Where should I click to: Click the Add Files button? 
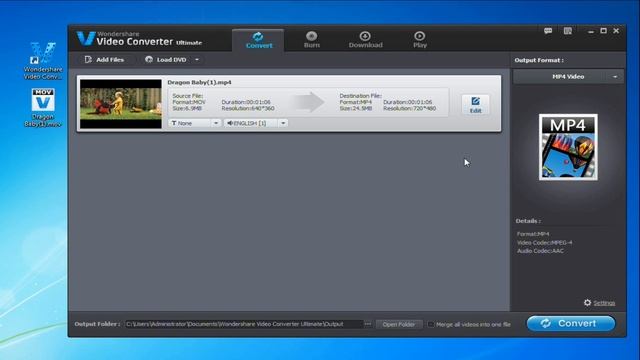pos(104,60)
